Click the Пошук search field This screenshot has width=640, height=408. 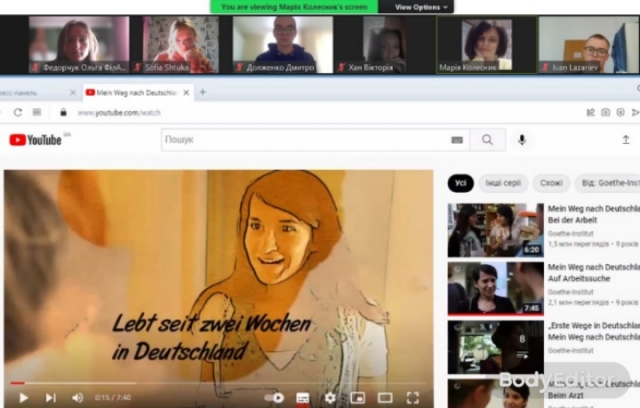tap(306, 140)
